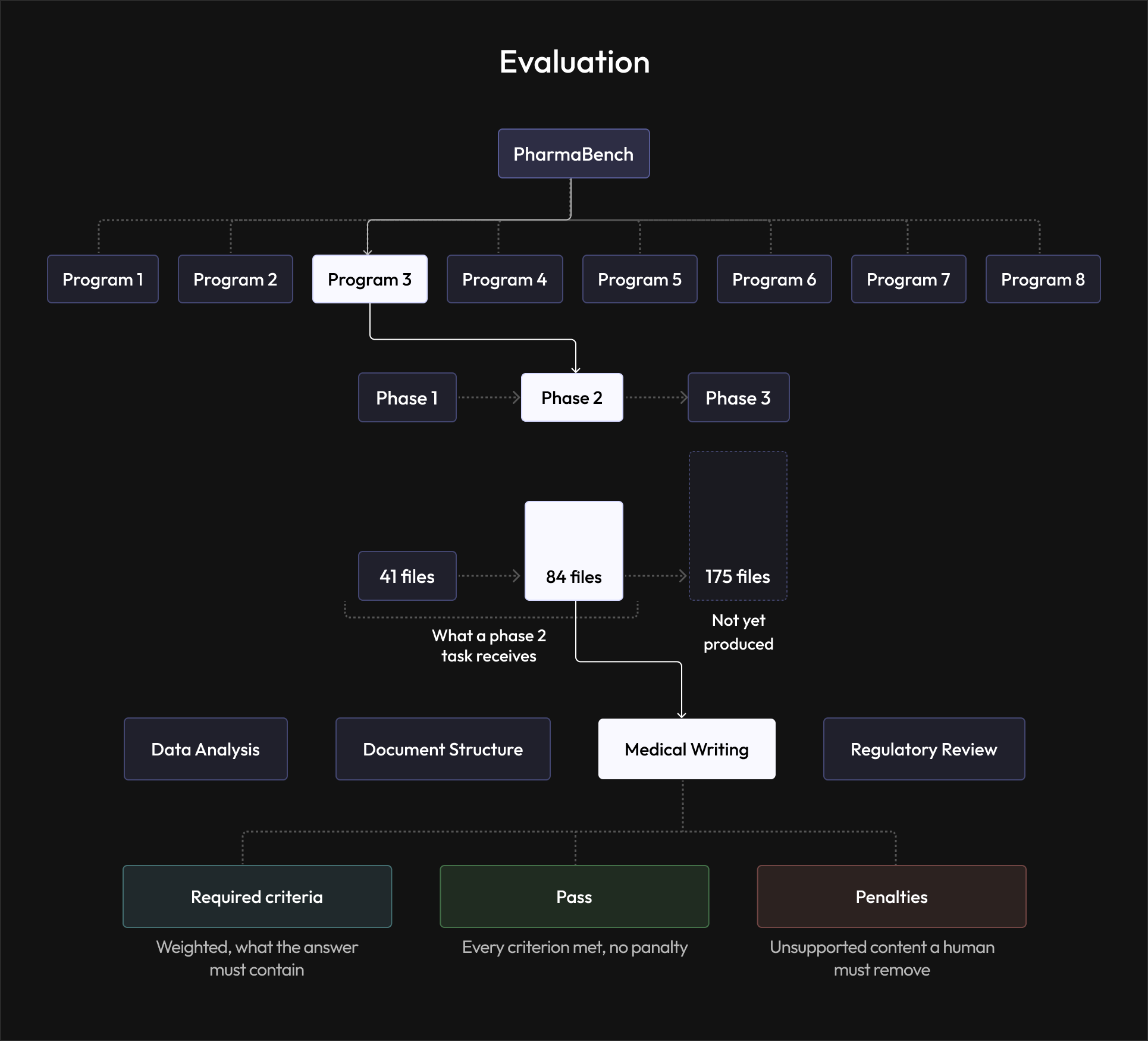Click the PharmaBench root node

573,153
